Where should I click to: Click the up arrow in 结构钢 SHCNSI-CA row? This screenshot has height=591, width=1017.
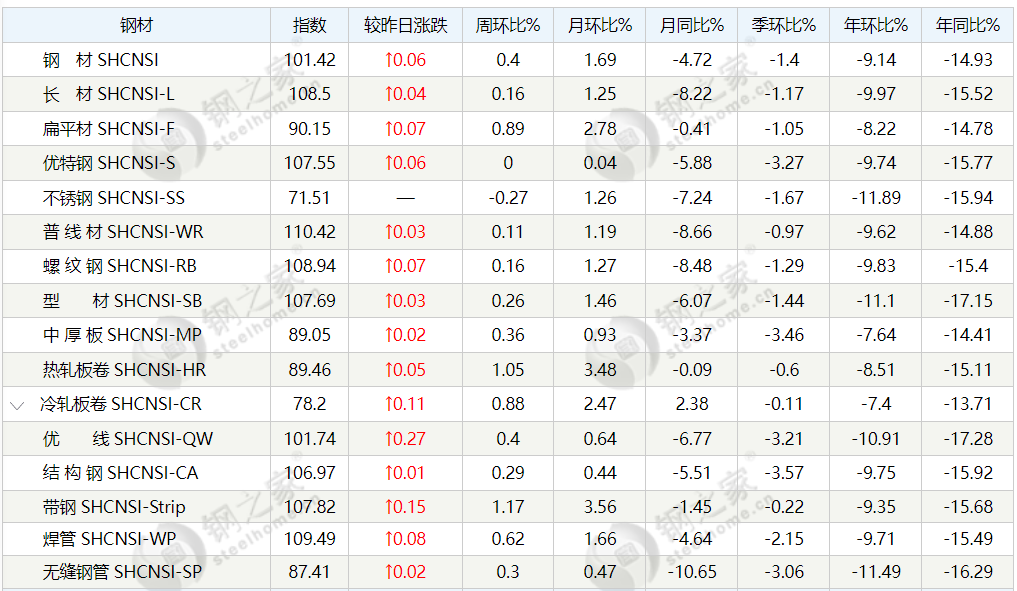pyautogui.click(x=390, y=473)
